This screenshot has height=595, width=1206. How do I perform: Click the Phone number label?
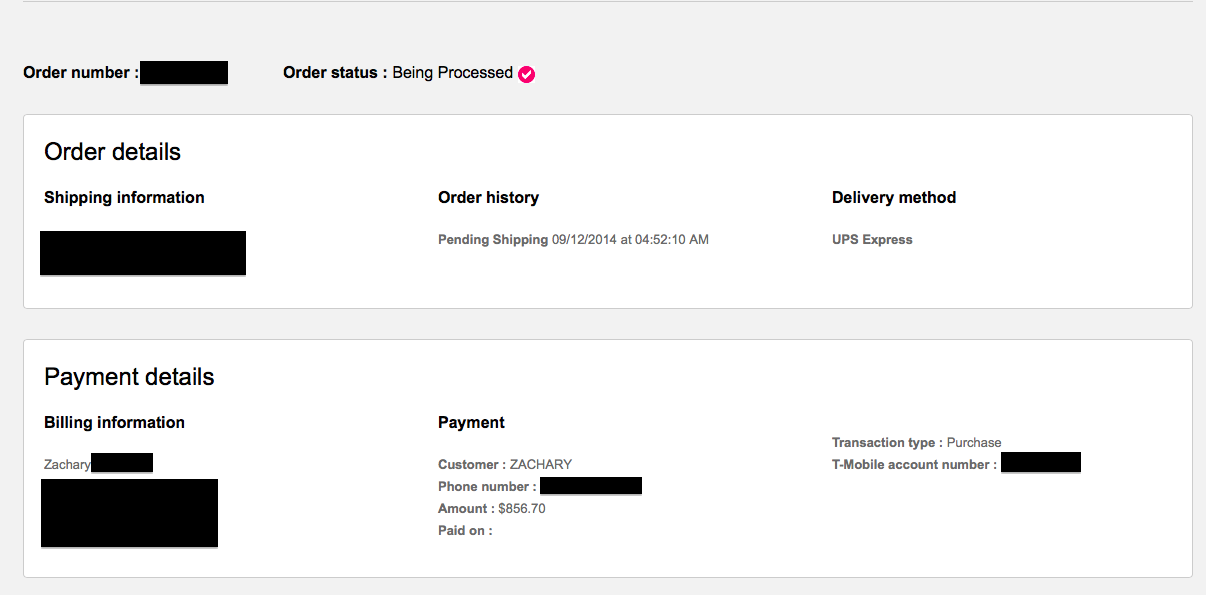(x=487, y=487)
